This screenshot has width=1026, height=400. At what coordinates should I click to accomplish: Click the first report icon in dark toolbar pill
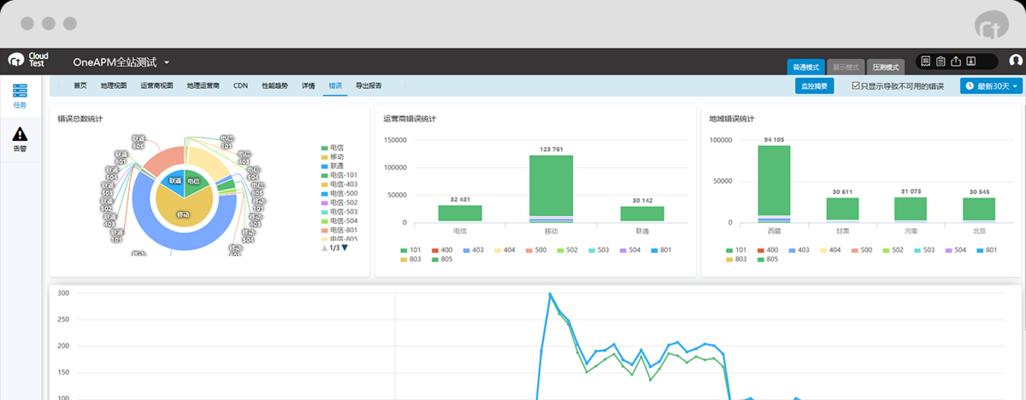click(925, 61)
